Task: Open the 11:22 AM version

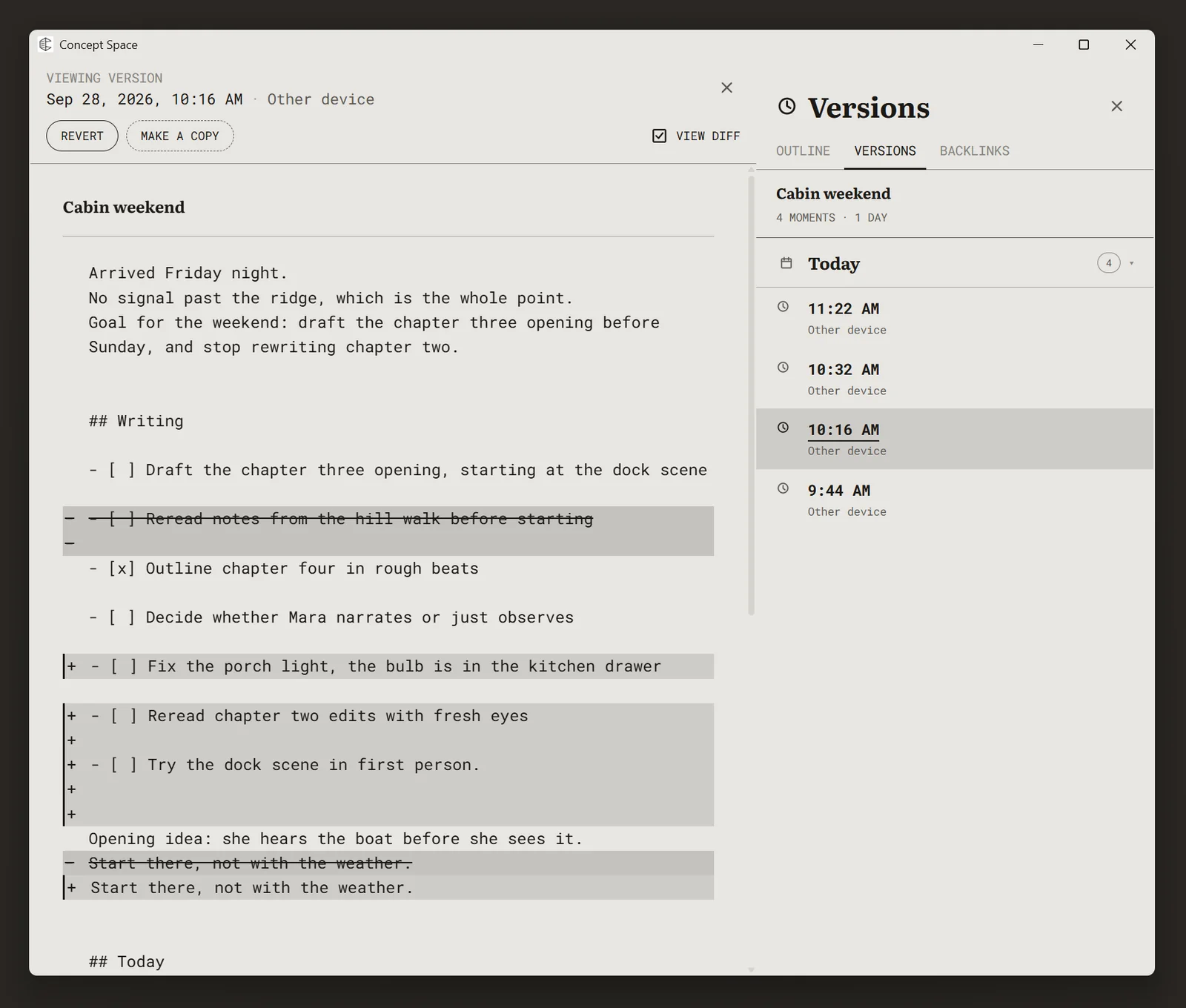Action: [x=955, y=318]
